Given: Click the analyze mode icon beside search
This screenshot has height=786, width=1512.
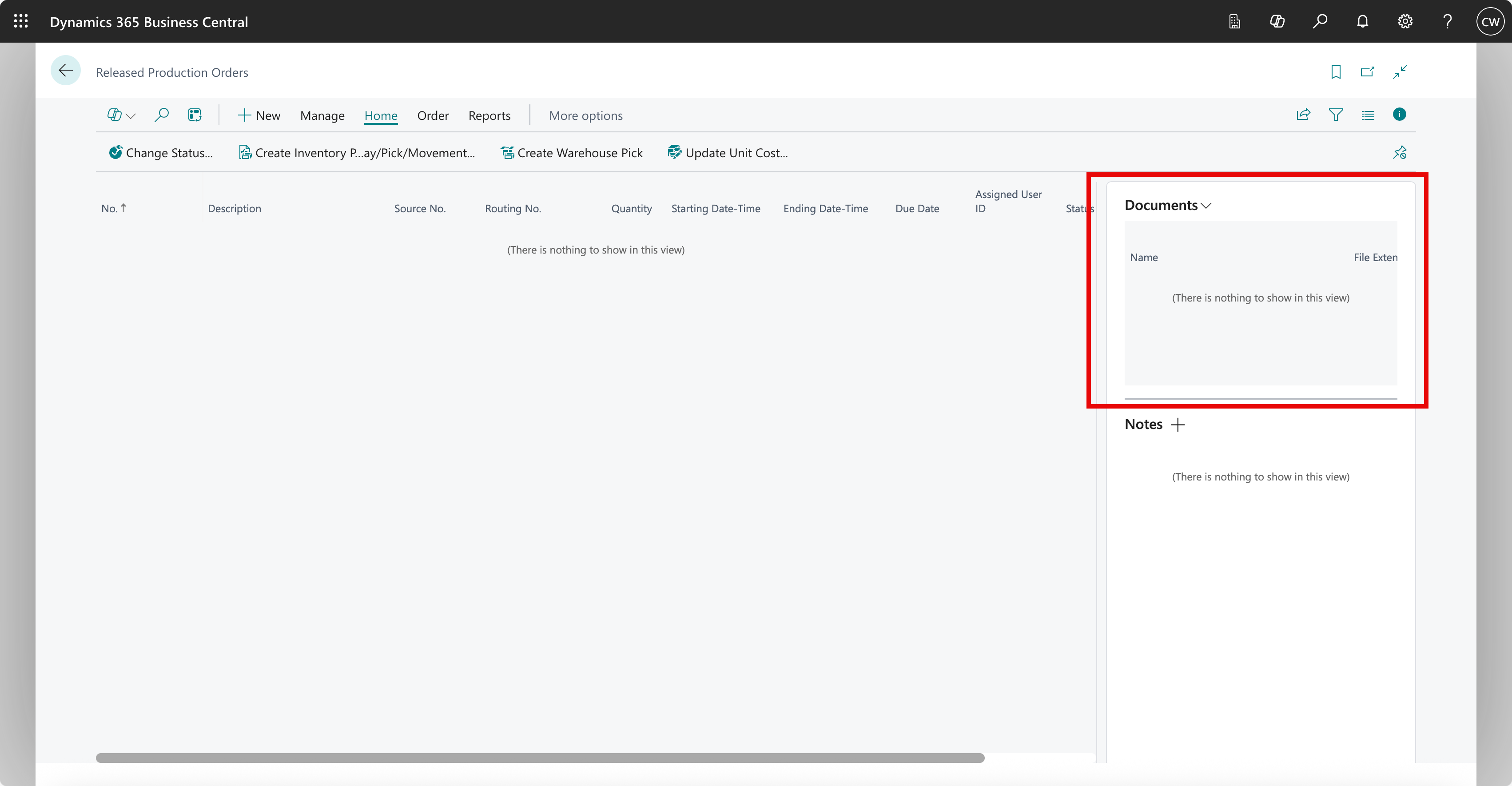Looking at the screenshot, I should pyautogui.click(x=194, y=115).
